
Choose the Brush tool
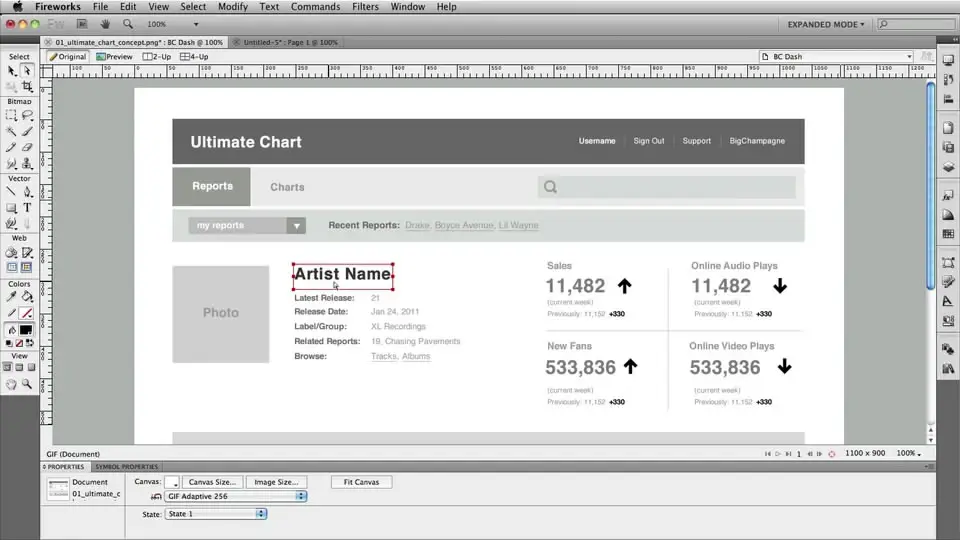pos(27,132)
